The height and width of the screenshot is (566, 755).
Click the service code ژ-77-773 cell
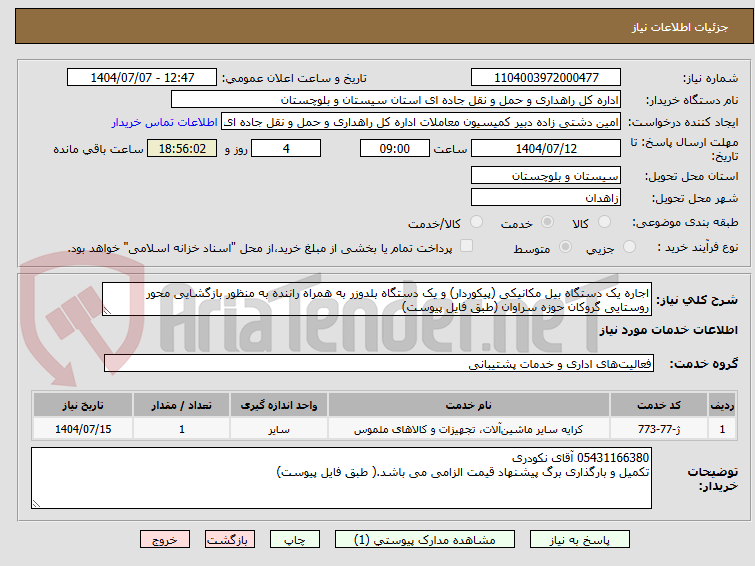pos(659,429)
